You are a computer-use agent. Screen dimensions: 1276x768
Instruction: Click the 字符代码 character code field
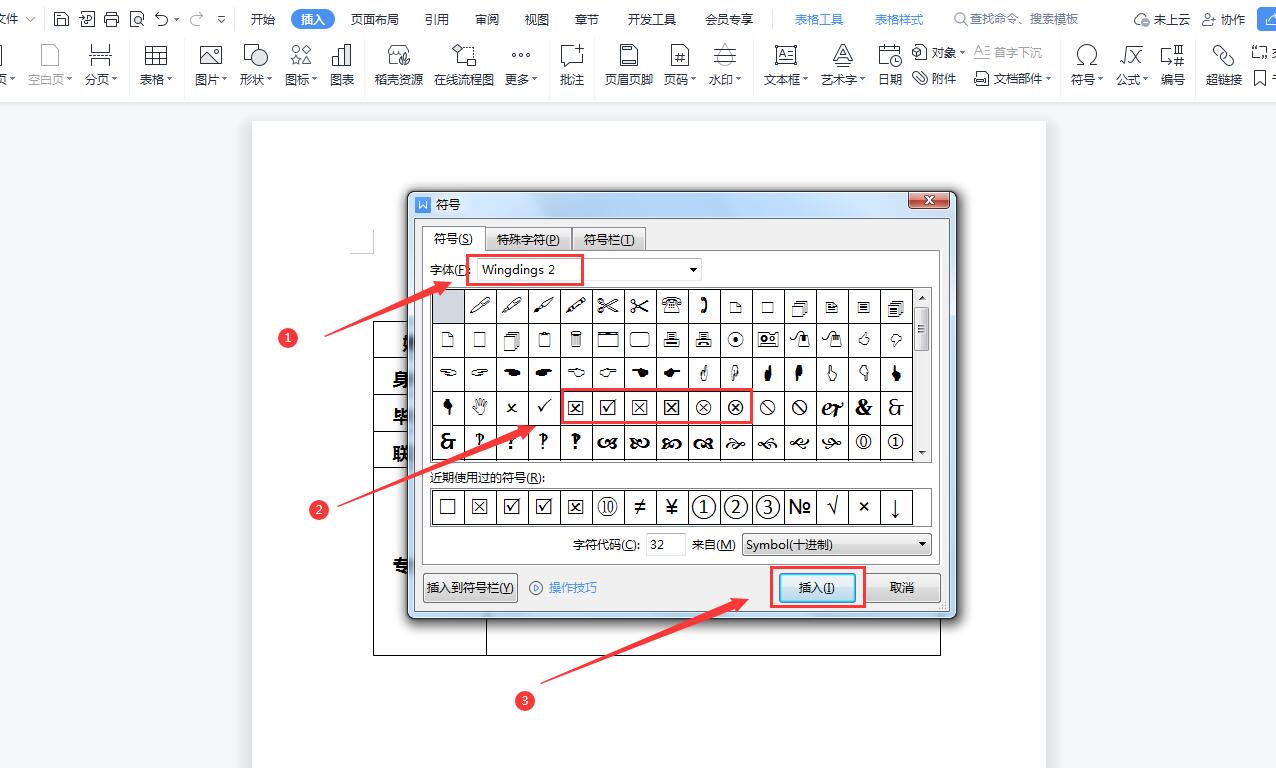[x=665, y=545]
